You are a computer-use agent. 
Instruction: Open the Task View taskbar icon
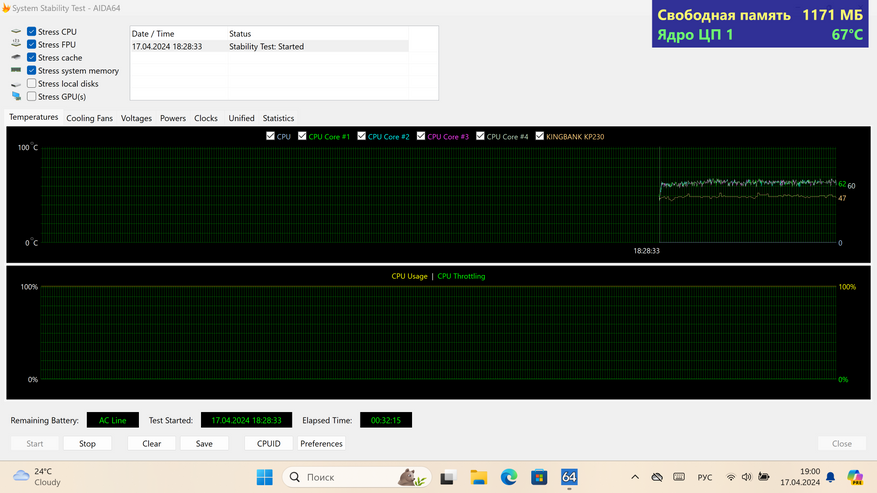coord(448,477)
